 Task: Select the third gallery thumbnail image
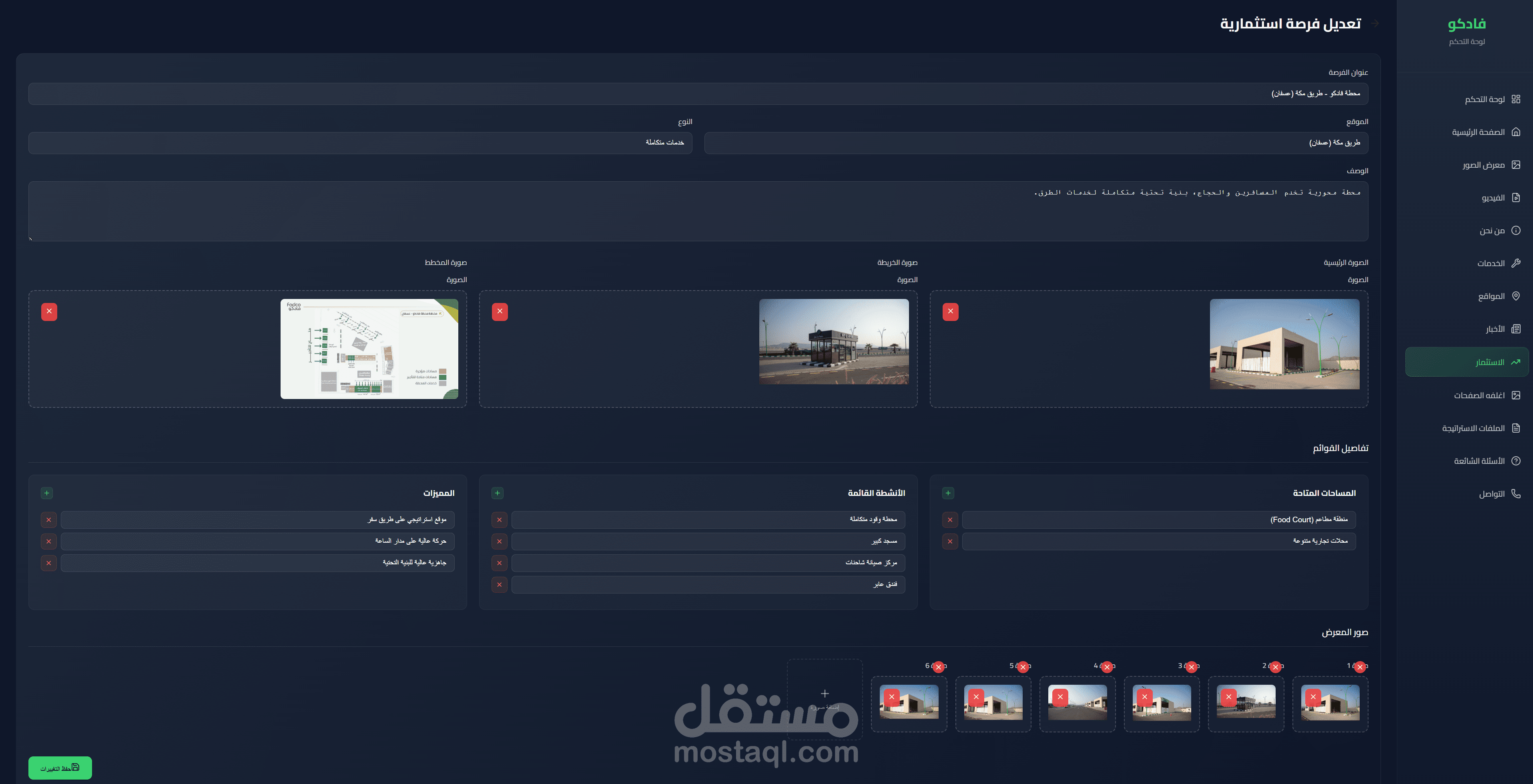1166,705
